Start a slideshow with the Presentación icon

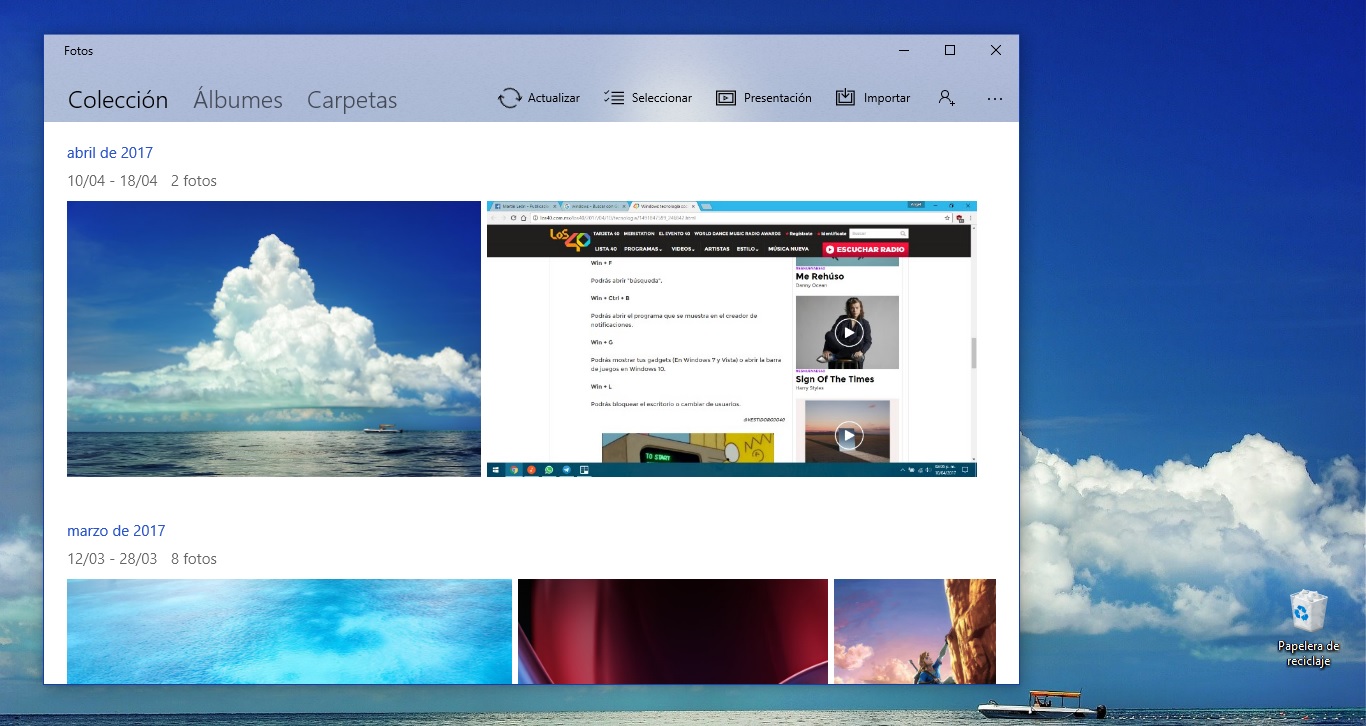(725, 97)
